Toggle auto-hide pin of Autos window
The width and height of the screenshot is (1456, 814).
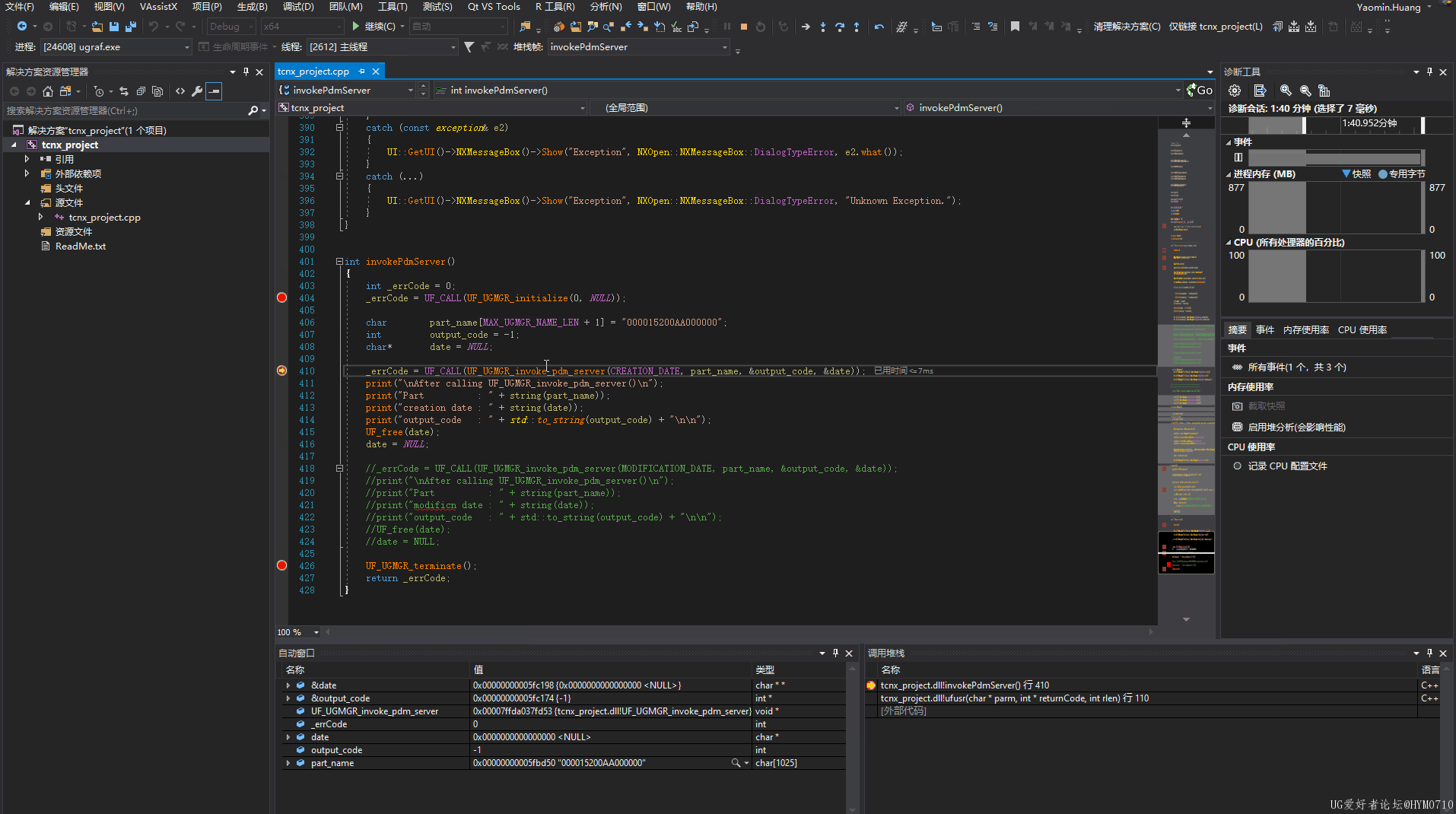tap(835, 653)
